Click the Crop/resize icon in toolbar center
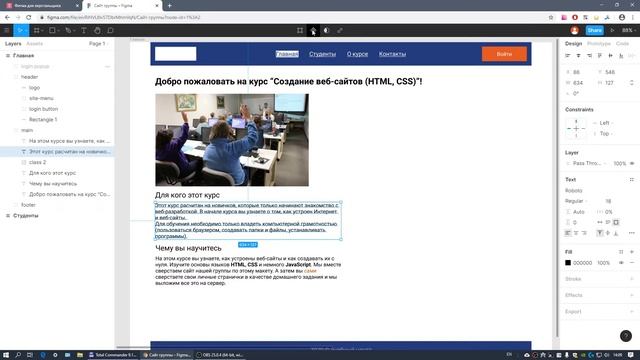The image size is (640, 360). (x=340, y=30)
